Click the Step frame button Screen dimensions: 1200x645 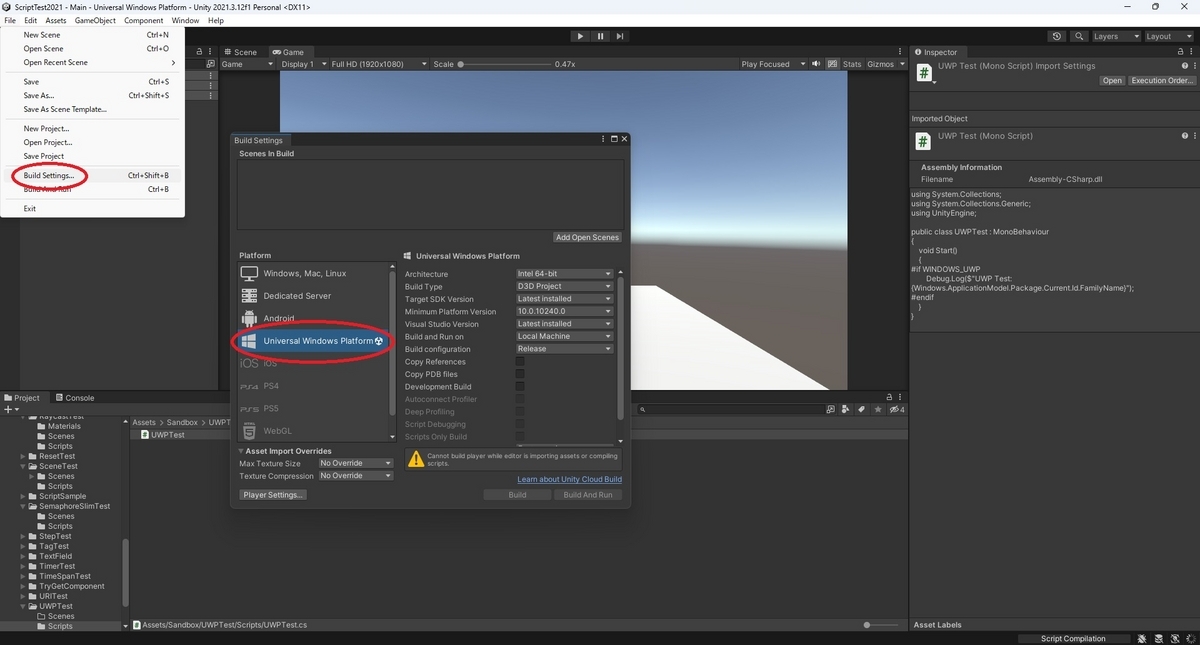[620, 35]
